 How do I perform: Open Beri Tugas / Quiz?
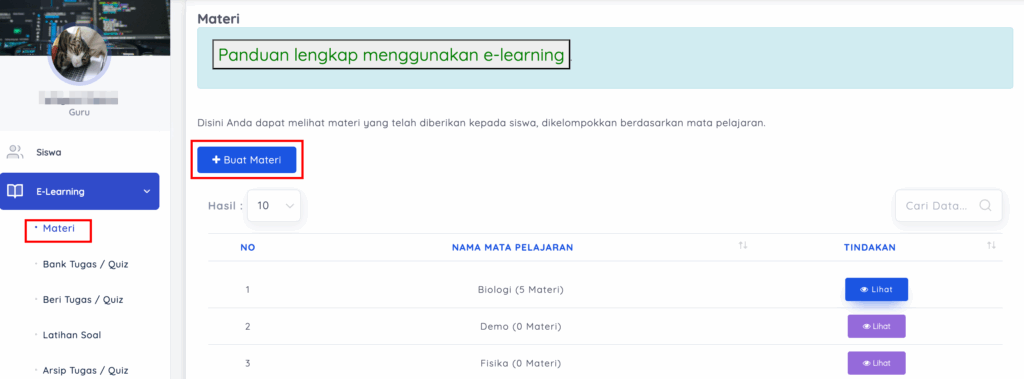[x=83, y=300]
